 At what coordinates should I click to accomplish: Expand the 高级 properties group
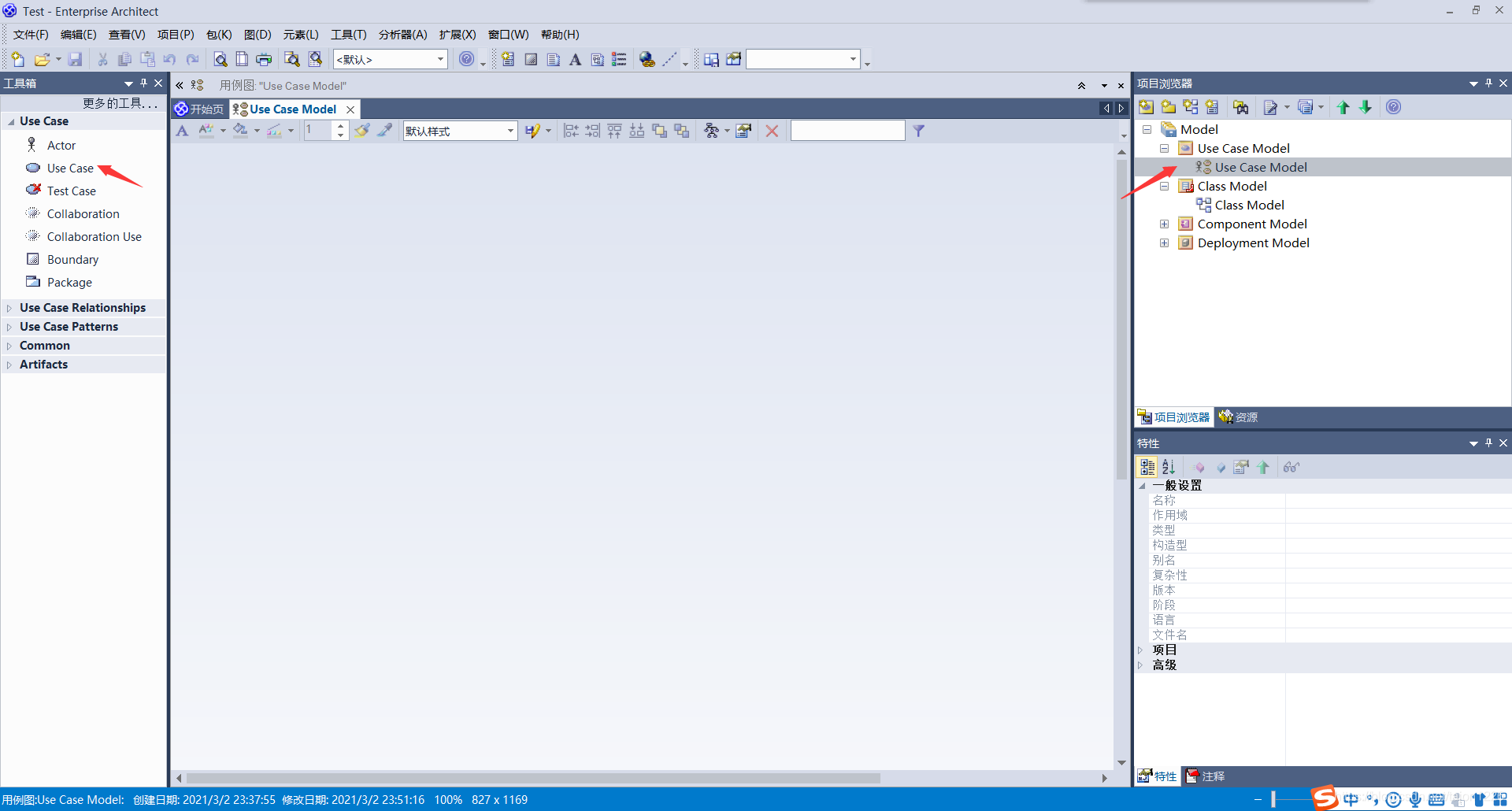[1140, 665]
